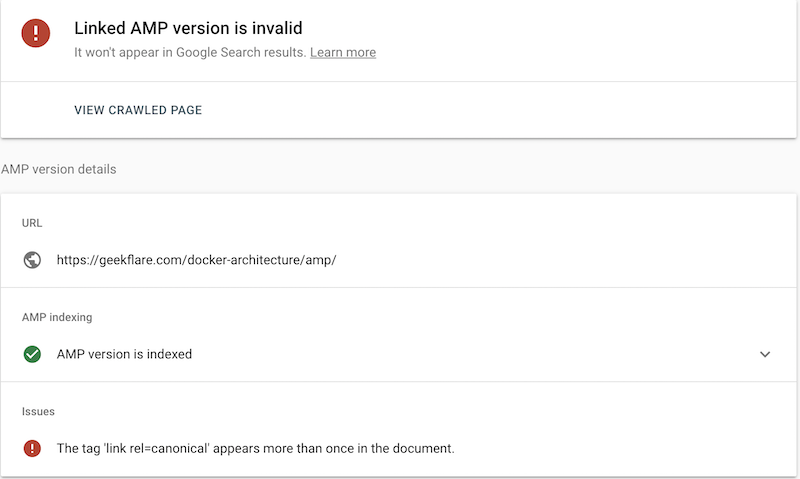Expand the 'AMP version is indexed' row

pyautogui.click(x=124, y=354)
